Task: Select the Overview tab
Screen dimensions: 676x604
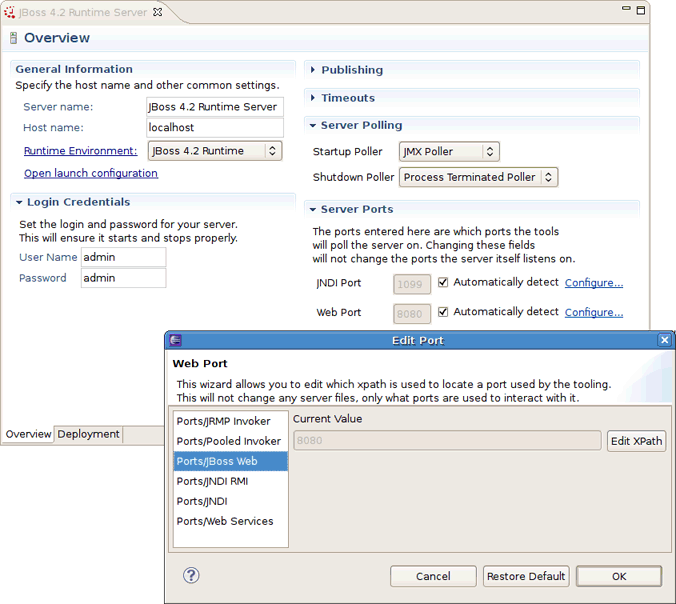Action: [x=28, y=434]
